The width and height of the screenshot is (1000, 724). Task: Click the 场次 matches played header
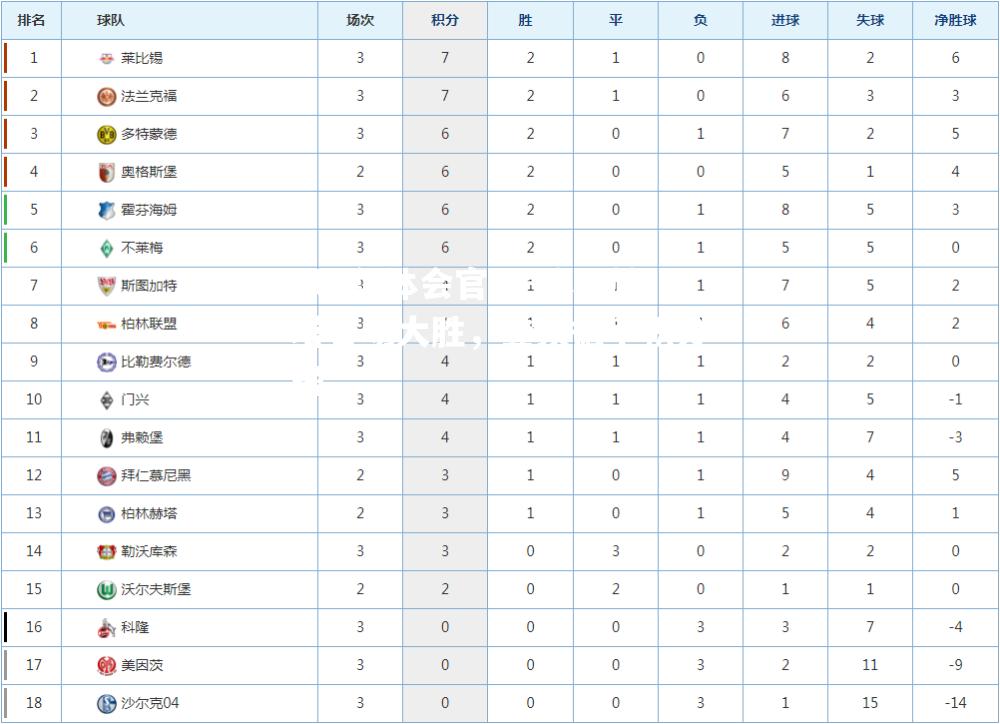360,20
